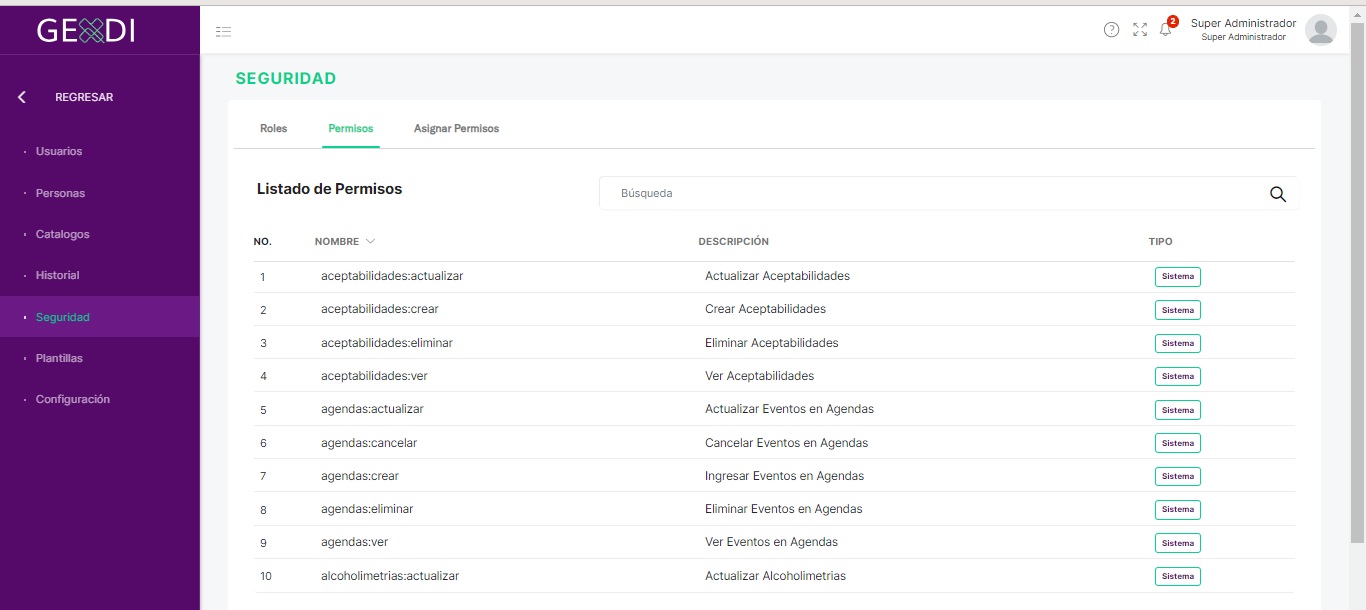Click Sistema tag for aceptabilidades:crear

(1177, 310)
